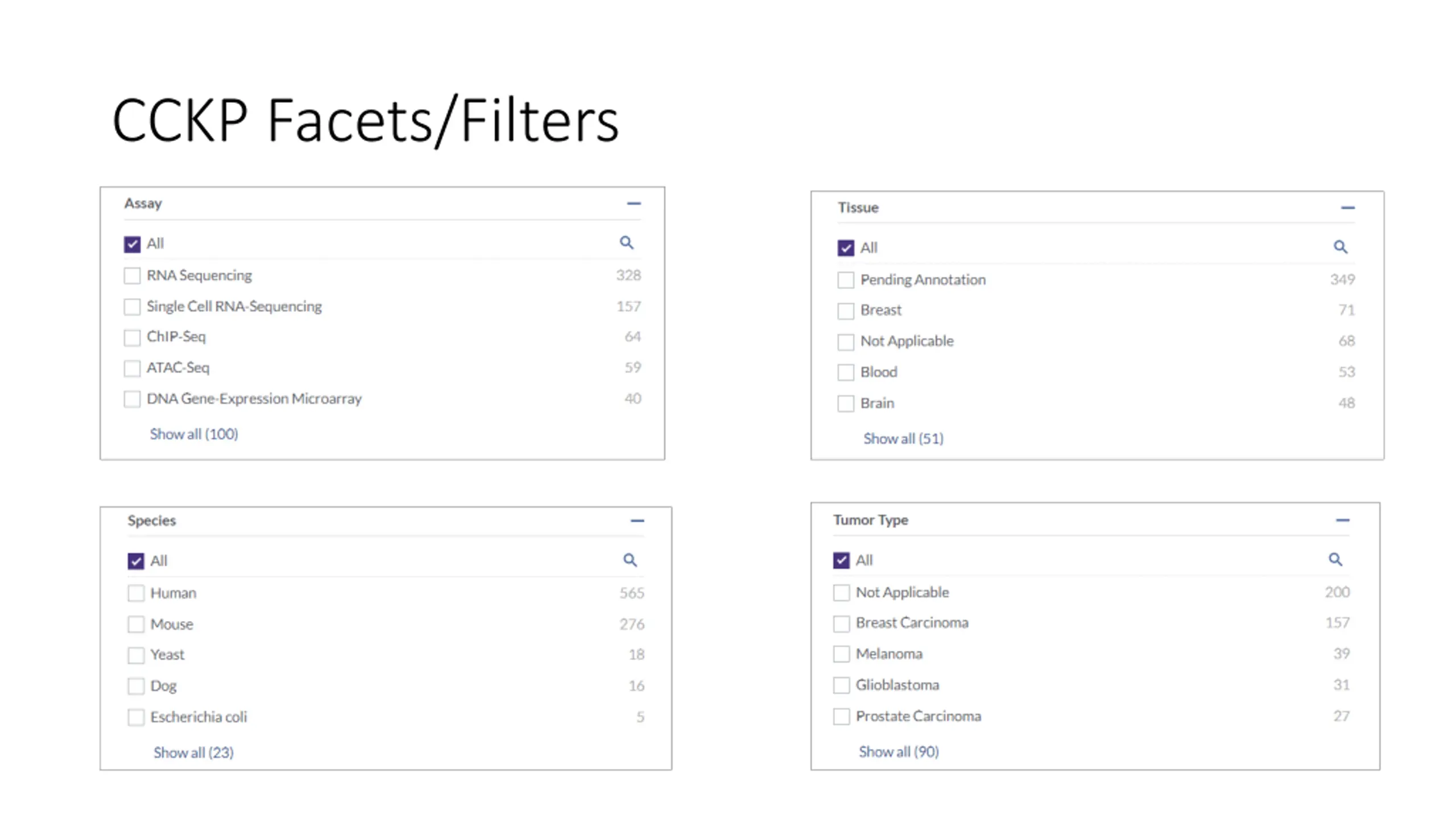
Task: Open Show all (51) tissue list
Action: [903, 439]
